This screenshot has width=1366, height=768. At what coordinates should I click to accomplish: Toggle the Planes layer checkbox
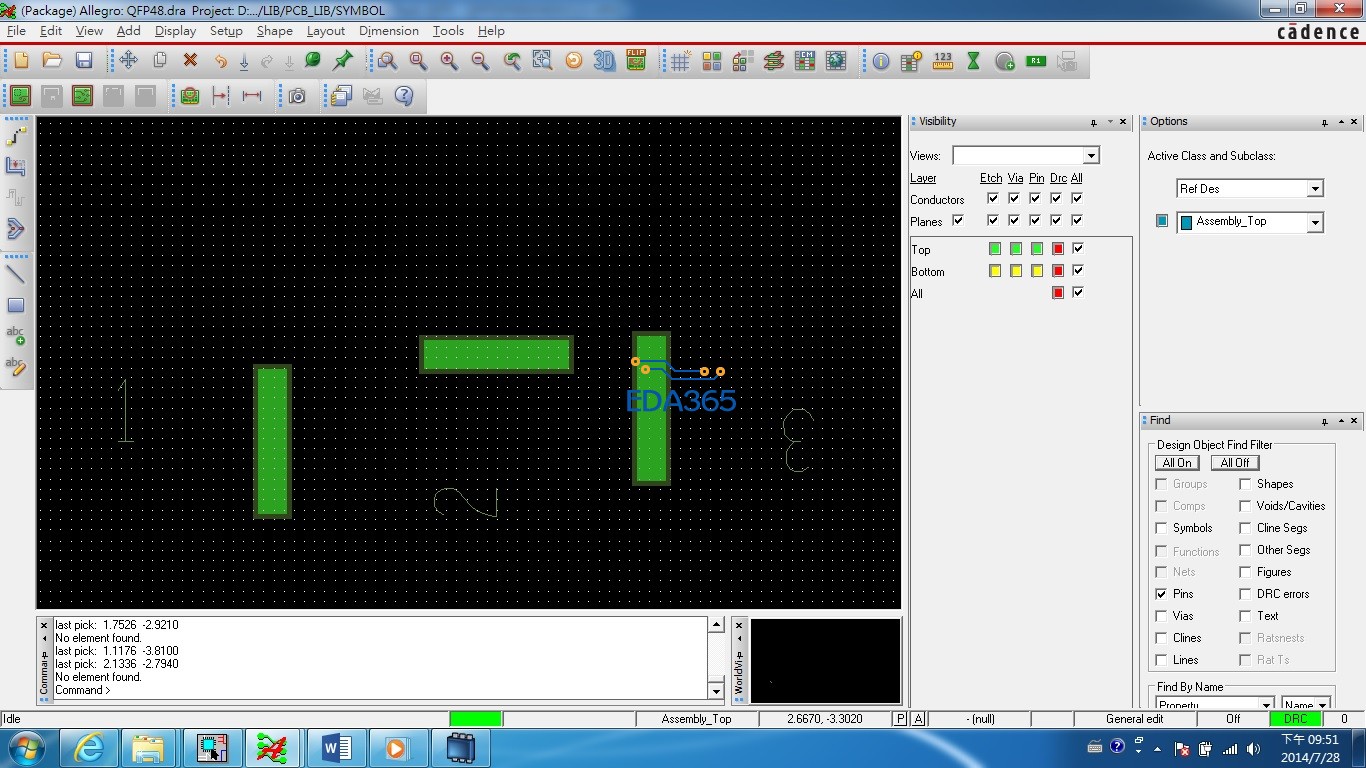tap(958, 221)
